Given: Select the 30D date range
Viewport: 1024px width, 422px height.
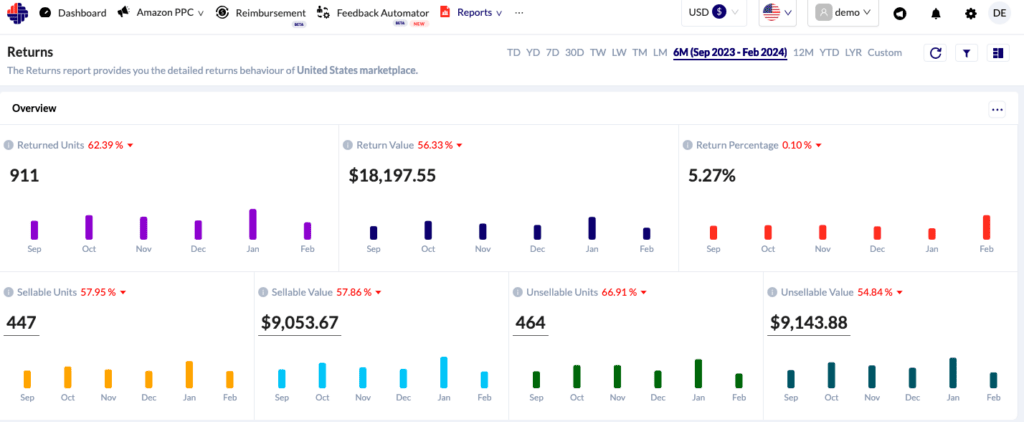Looking at the screenshot, I should click(575, 53).
